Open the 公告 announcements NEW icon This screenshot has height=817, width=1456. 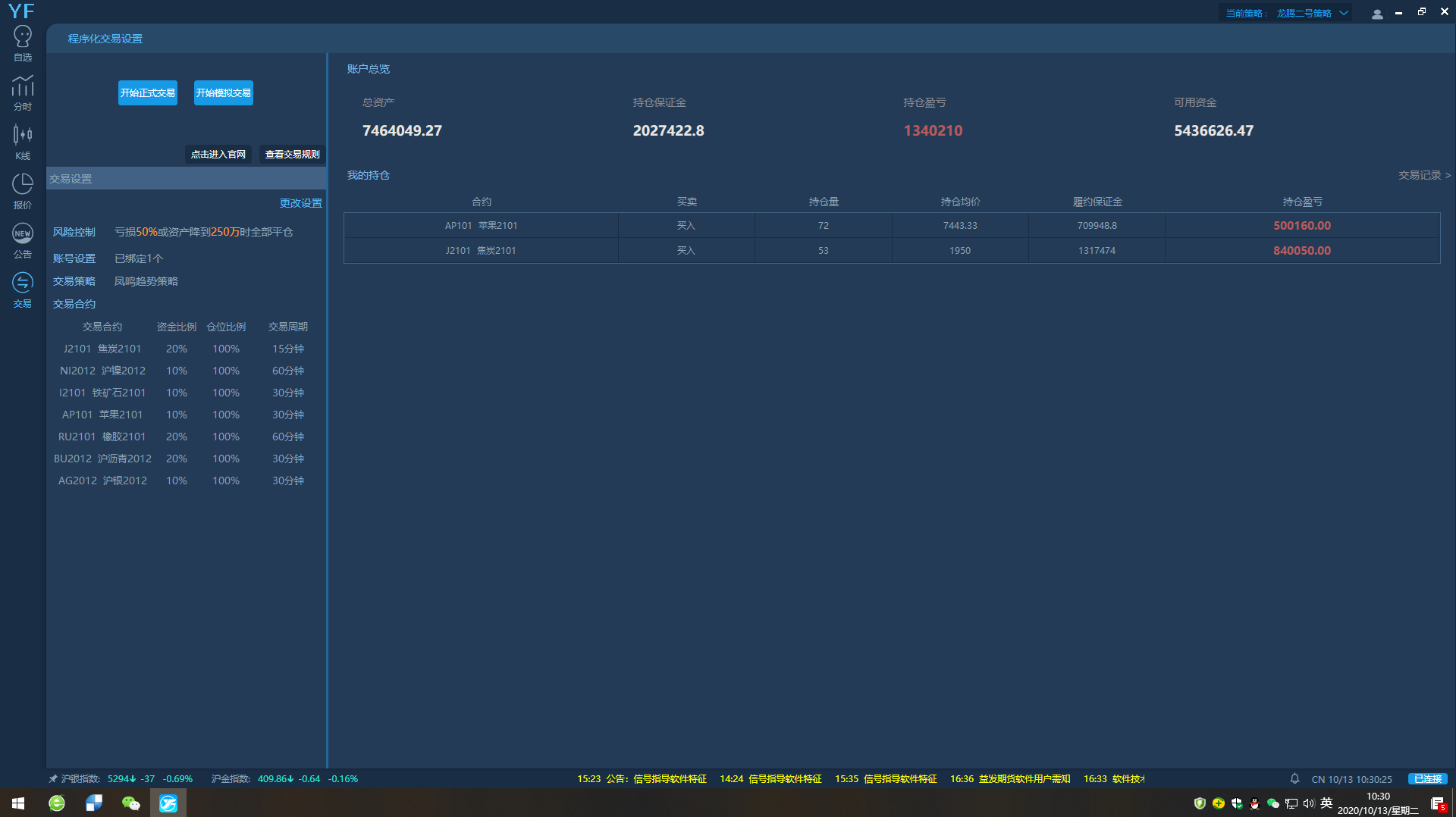23,240
